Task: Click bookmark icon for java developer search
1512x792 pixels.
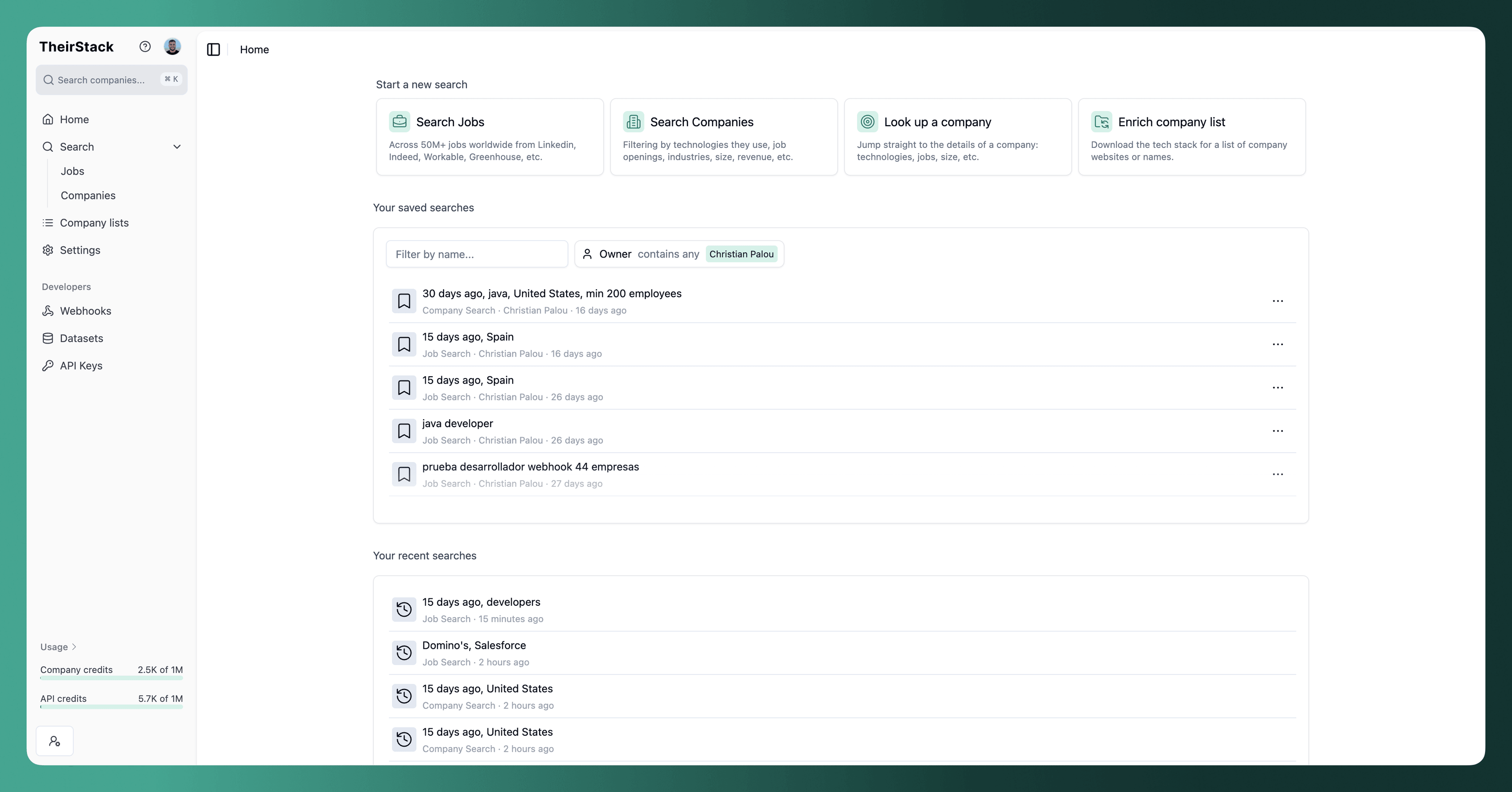Action: tap(404, 431)
